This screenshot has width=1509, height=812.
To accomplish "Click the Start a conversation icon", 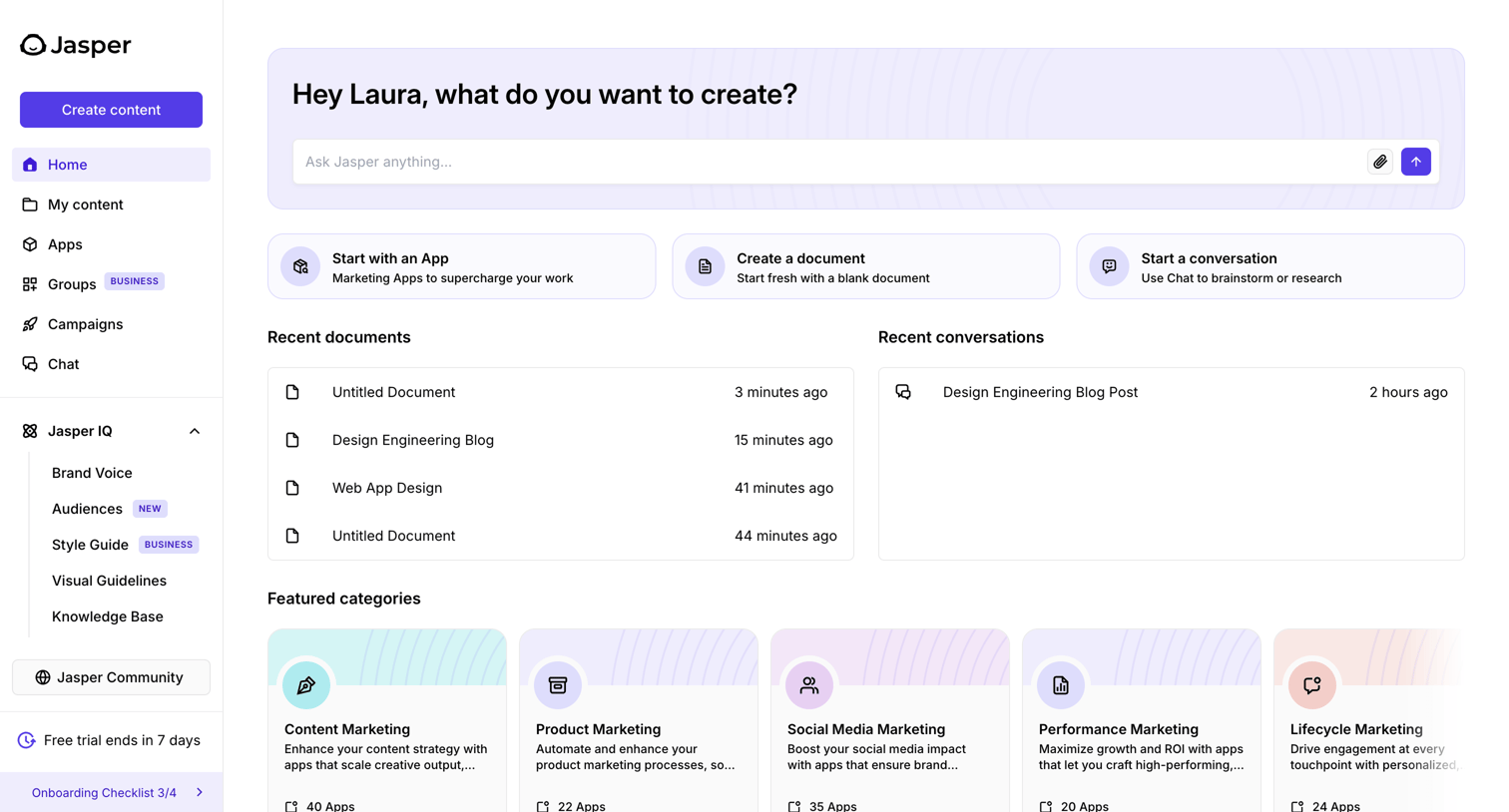I will pyautogui.click(x=1109, y=266).
